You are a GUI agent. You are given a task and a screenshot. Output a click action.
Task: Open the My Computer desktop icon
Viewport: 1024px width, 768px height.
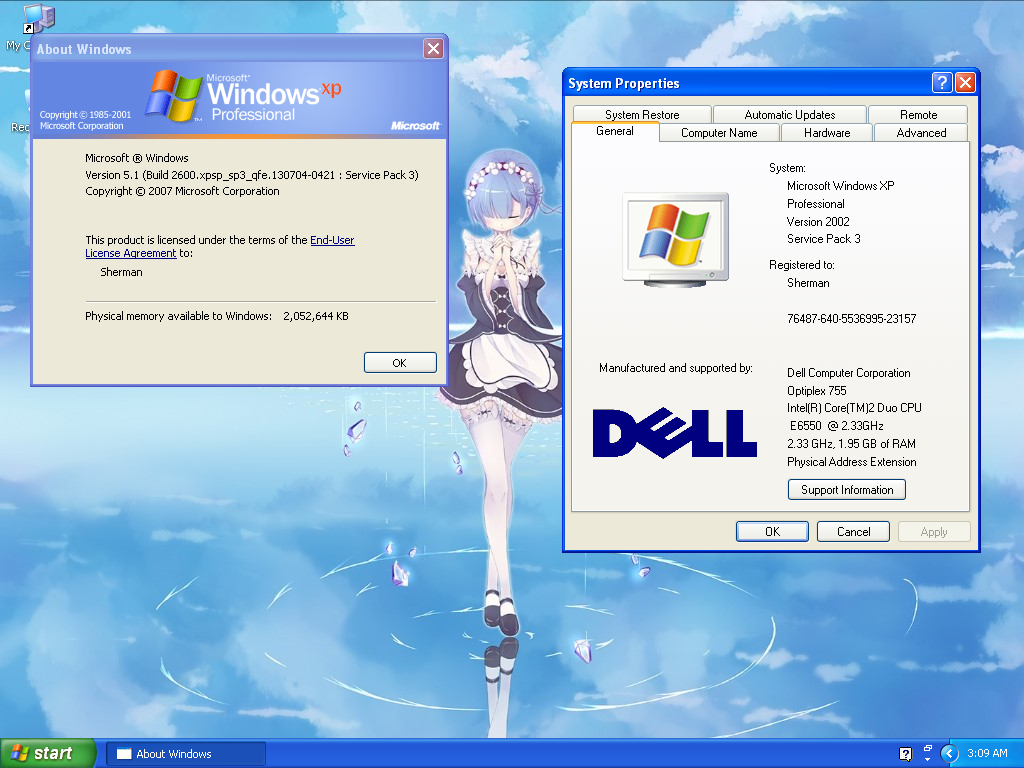pyautogui.click(x=37, y=18)
